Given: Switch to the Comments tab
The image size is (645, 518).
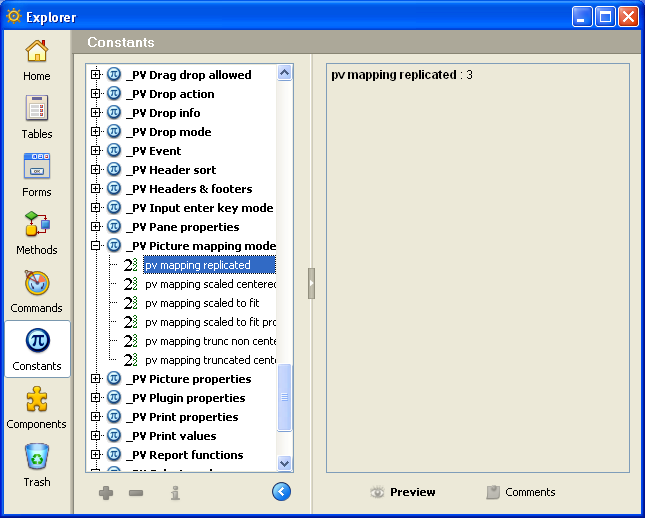Looking at the screenshot, I should pos(520,492).
